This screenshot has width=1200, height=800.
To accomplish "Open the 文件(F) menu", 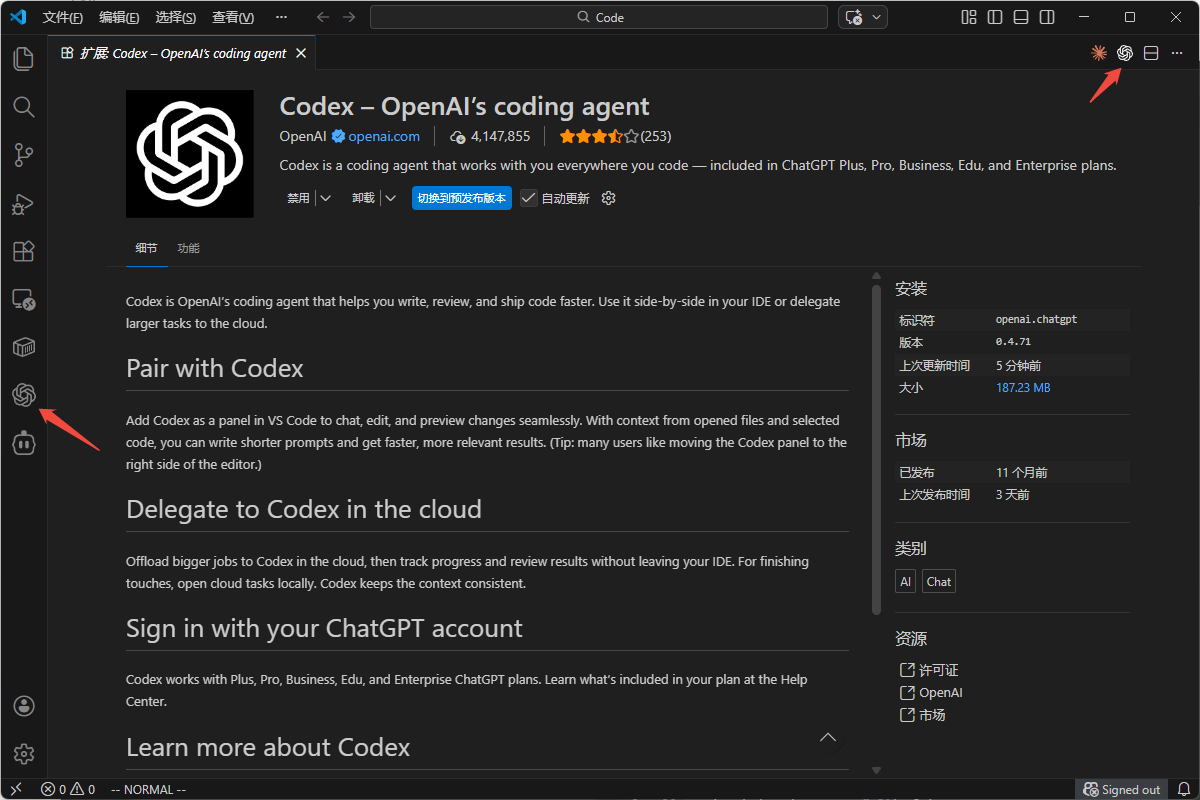I will [64, 17].
